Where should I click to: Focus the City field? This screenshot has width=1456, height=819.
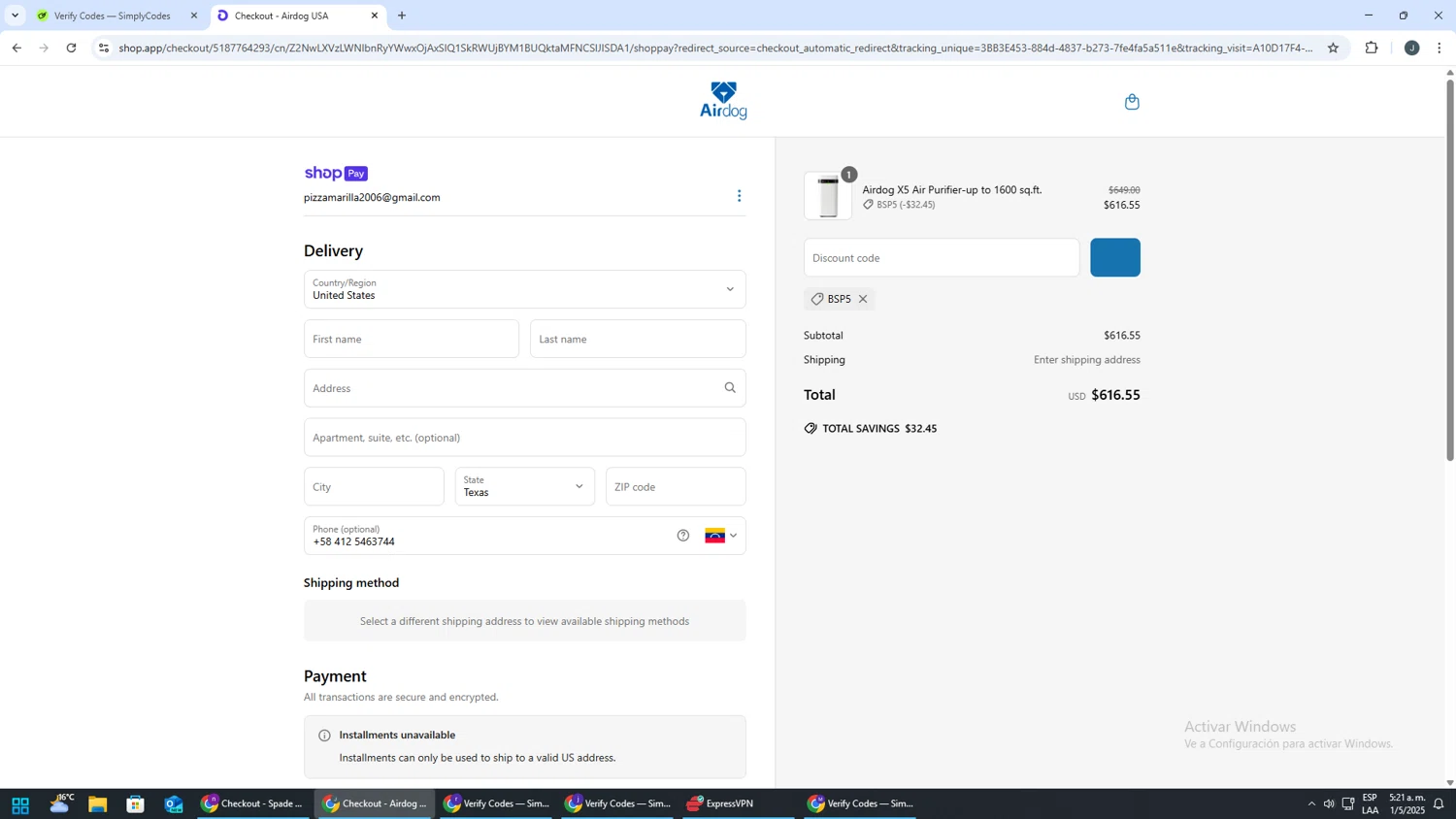(374, 486)
